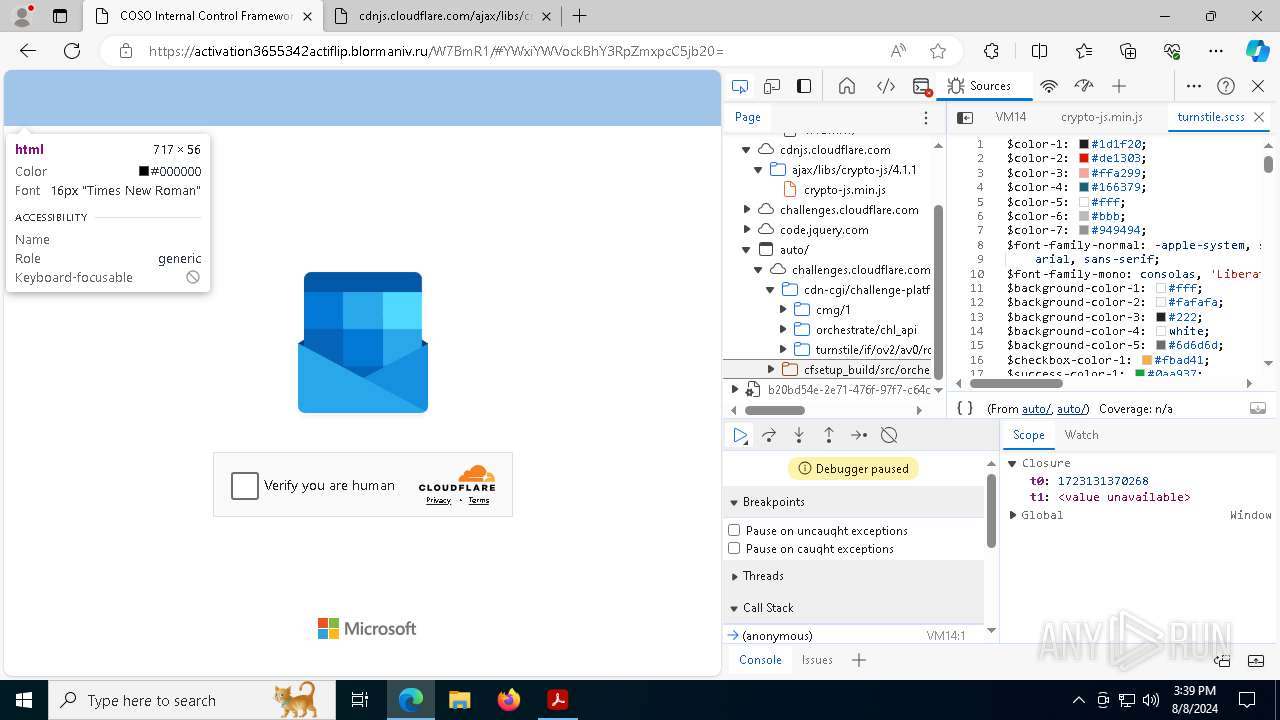
Task: Open the Windows Start menu
Action: click(x=24, y=700)
